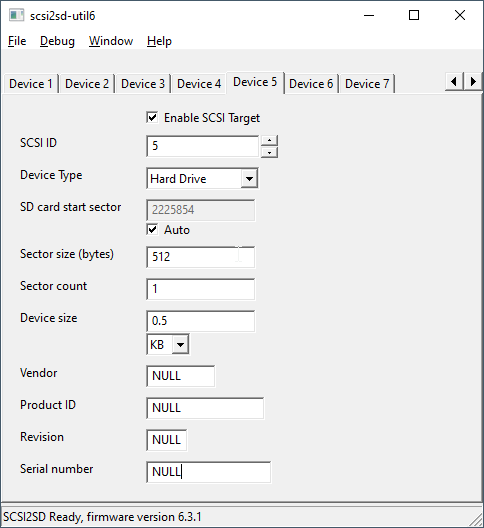Focus the Vendor text field

pyautogui.click(x=181, y=376)
